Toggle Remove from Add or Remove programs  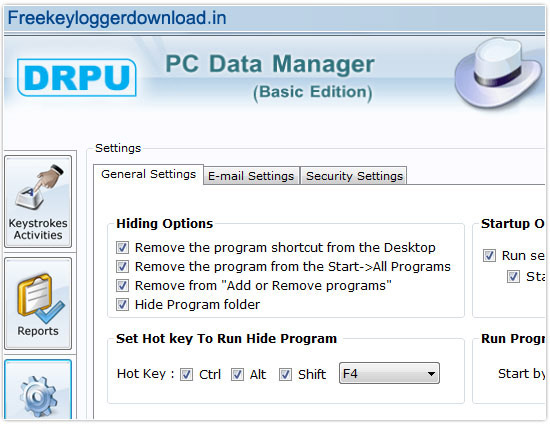pyautogui.click(x=122, y=285)
